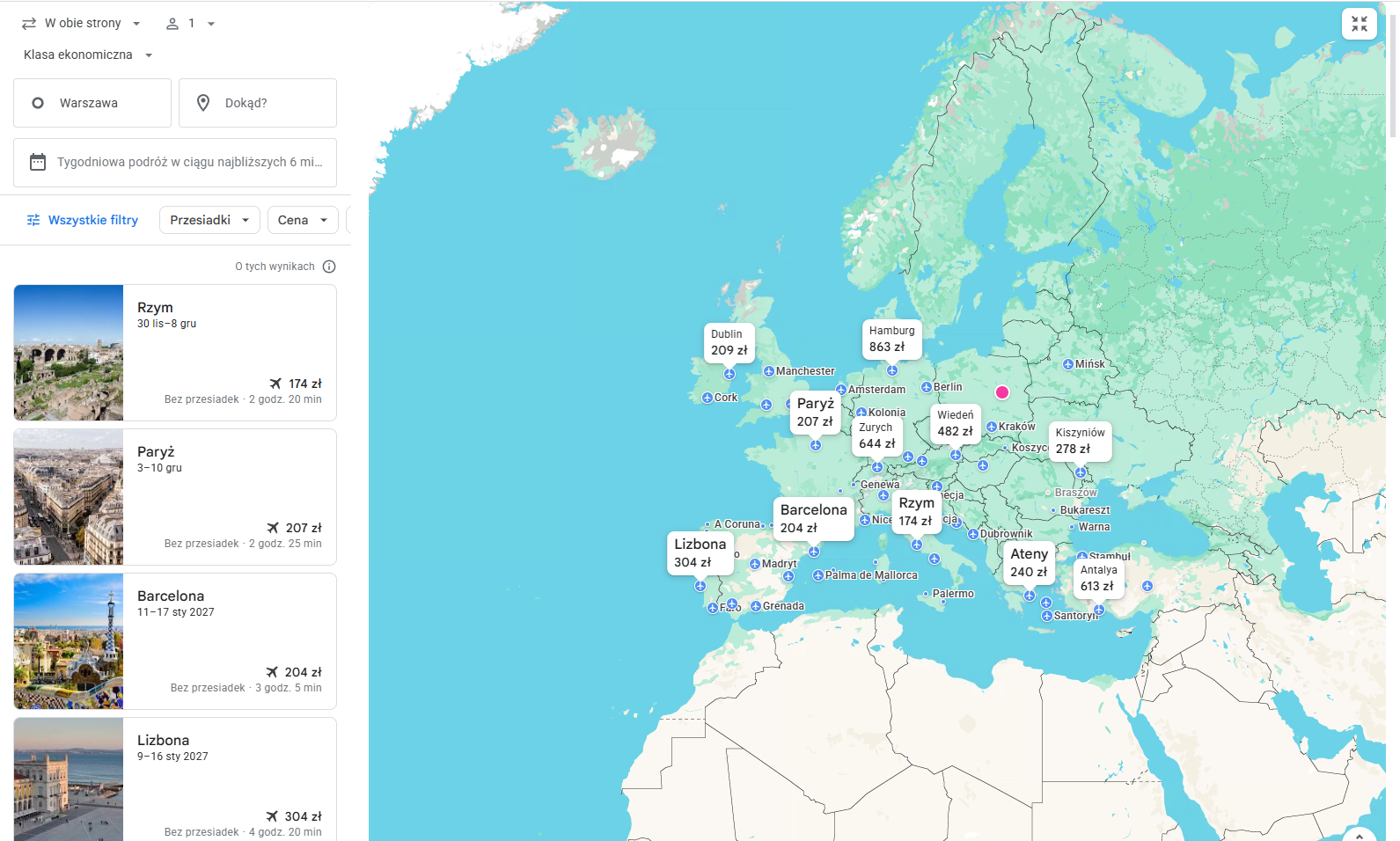Click the Lizbona 304 zł map label

point(700,552)
